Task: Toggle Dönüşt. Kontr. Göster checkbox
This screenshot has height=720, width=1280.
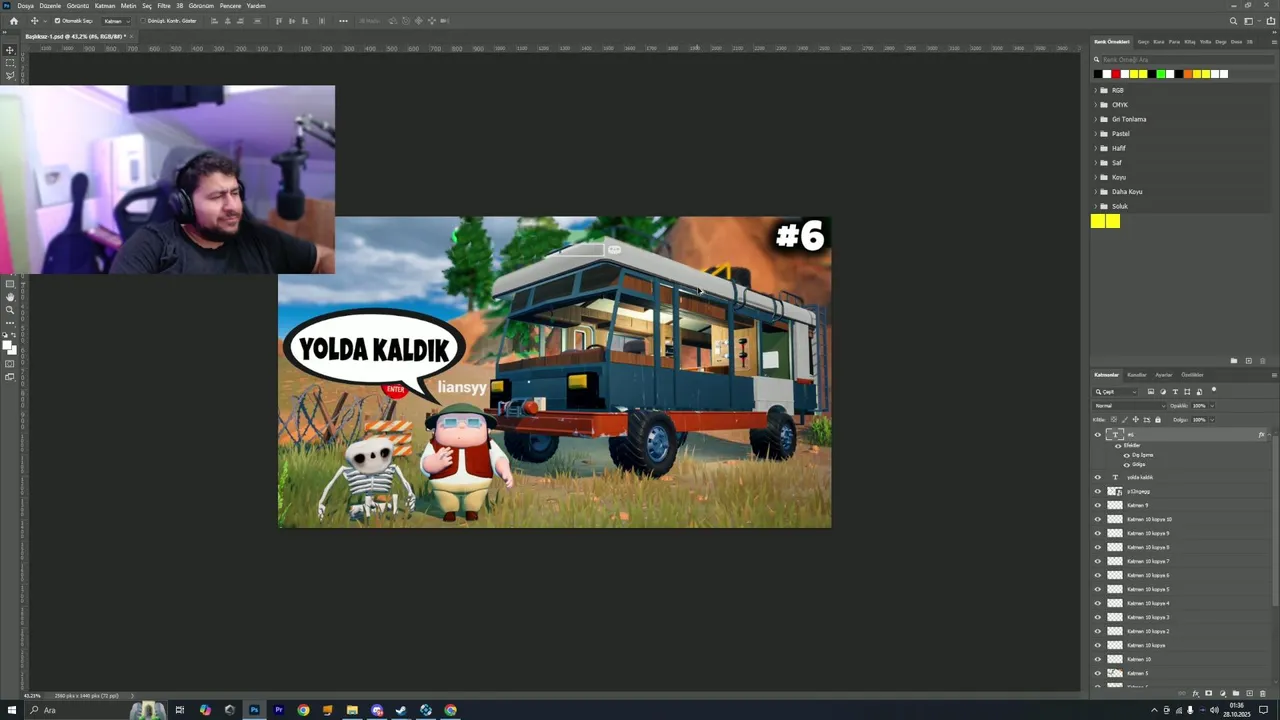Action: click(x=143, y=21)
